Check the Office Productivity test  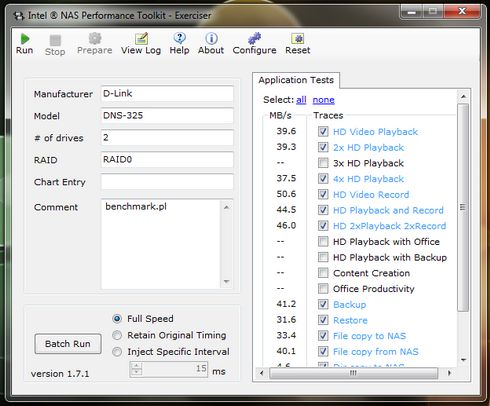point(323,288)
